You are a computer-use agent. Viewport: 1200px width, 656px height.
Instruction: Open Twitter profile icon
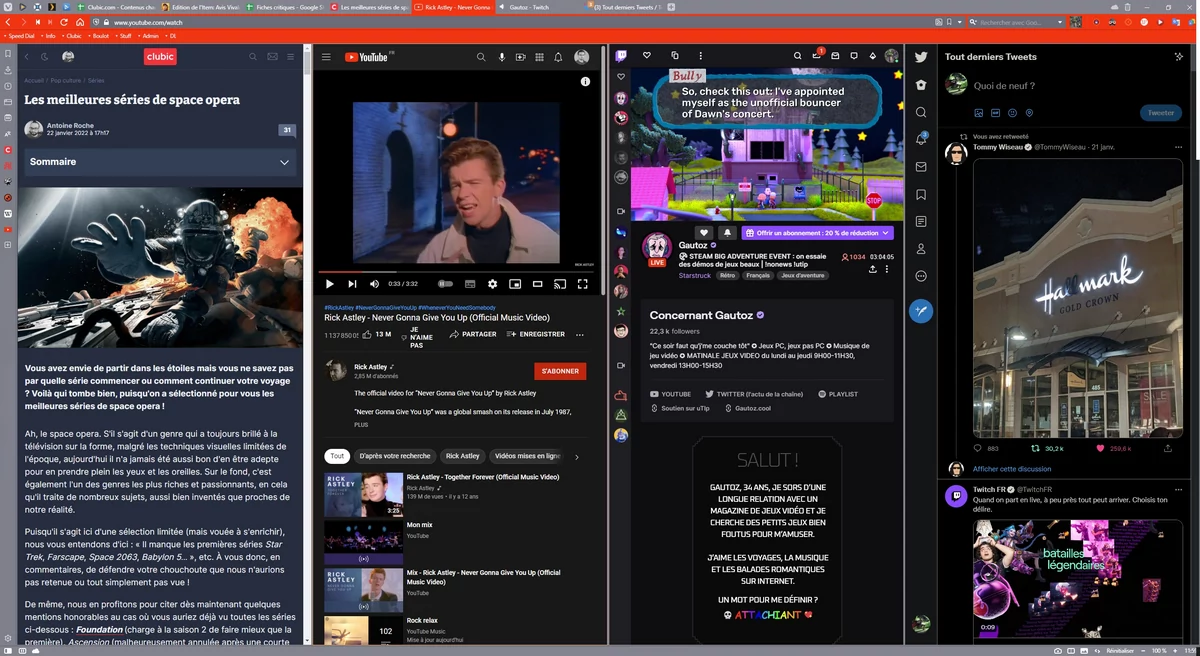click(x=921, y=248)
